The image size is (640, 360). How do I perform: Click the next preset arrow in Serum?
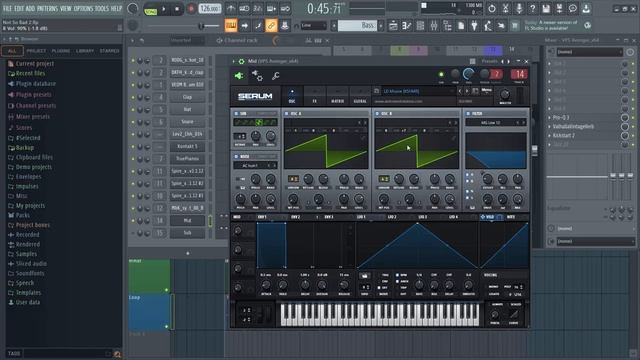467,91
